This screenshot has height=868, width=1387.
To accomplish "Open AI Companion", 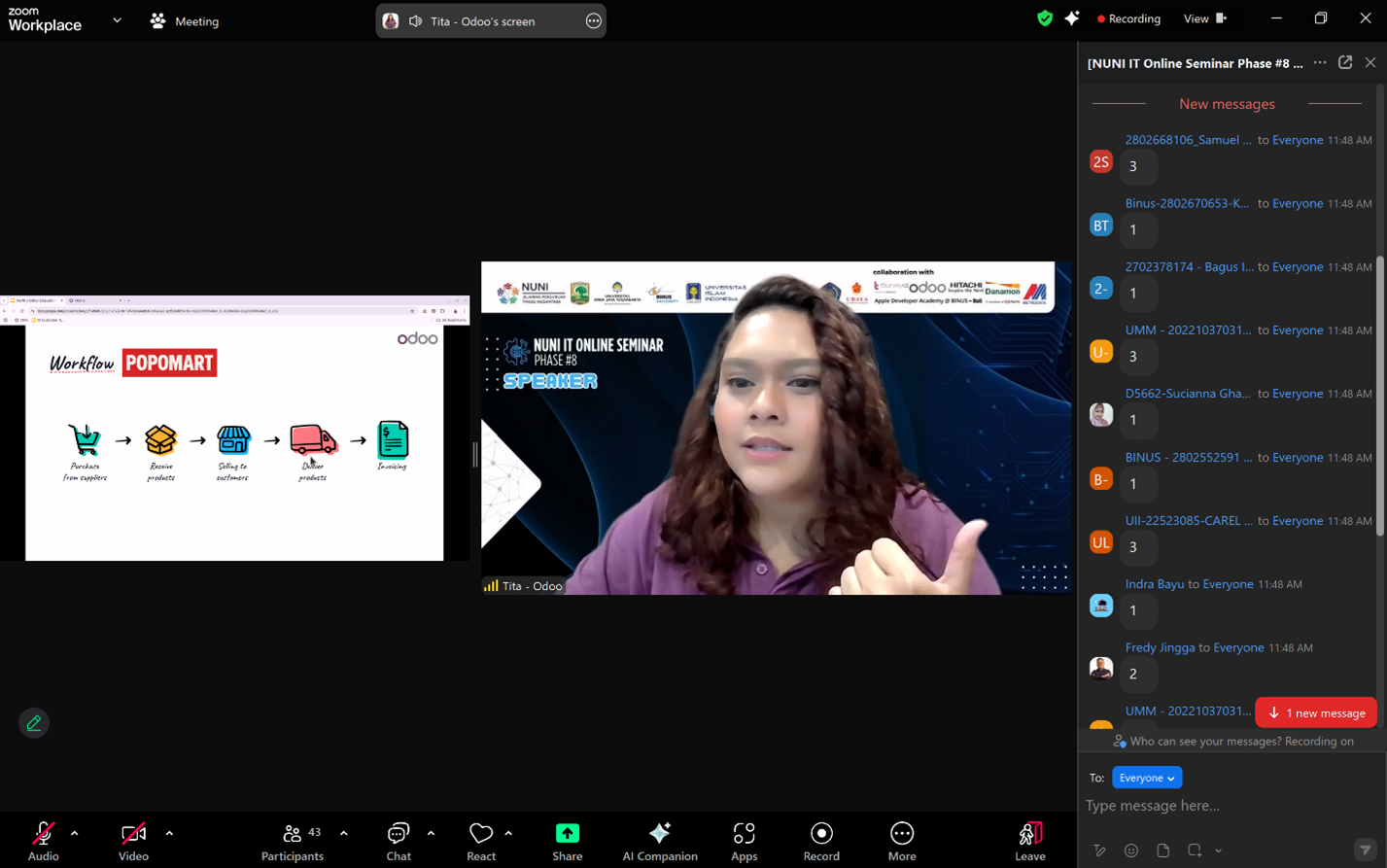I will (x=660, y=842).
